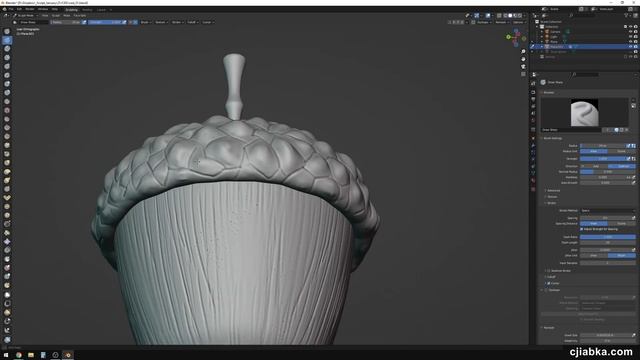
Task: Adjust the Dash Ratio slider
Action: click(x=608, y=237)
